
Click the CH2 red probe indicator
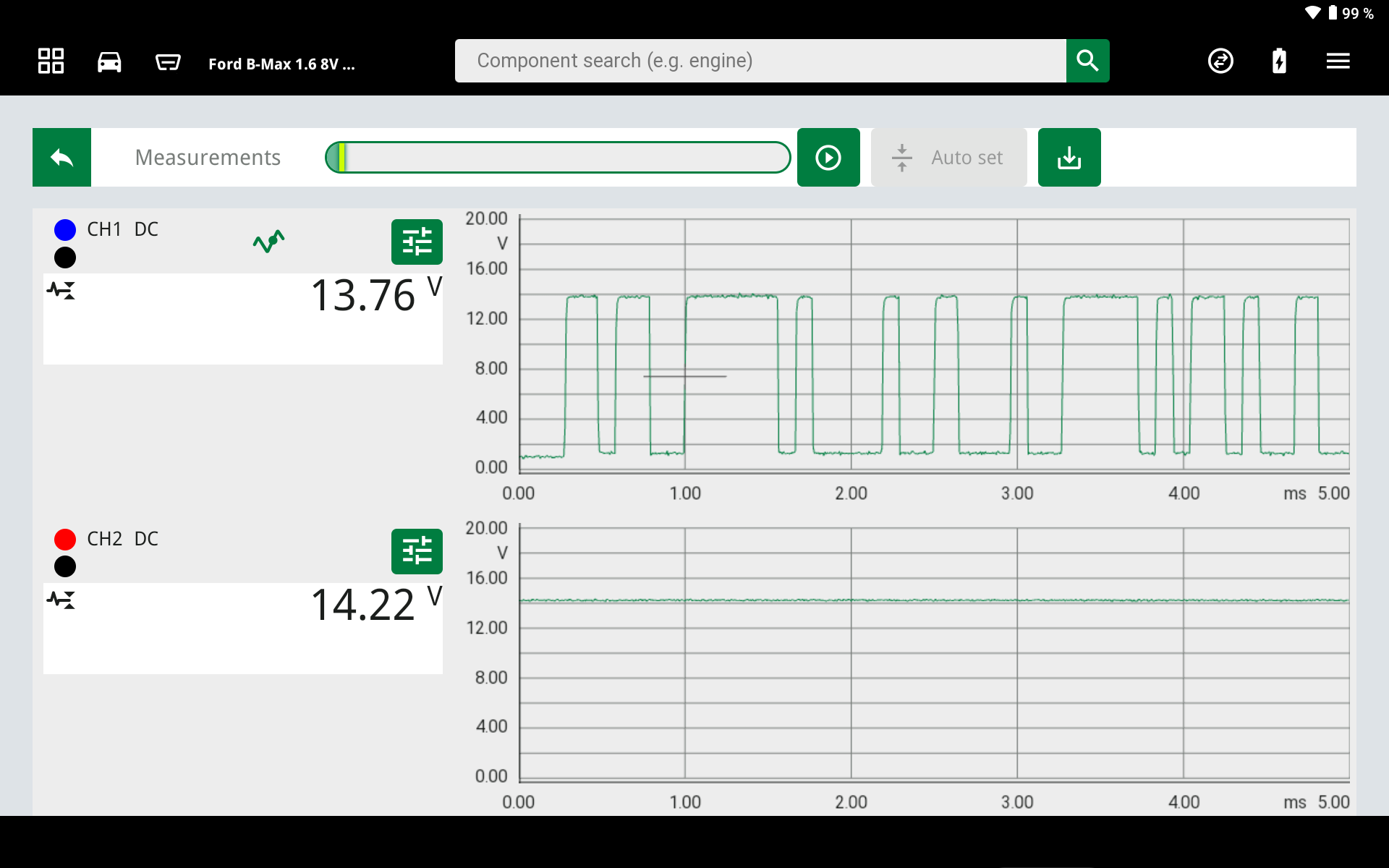pos(65,540)
